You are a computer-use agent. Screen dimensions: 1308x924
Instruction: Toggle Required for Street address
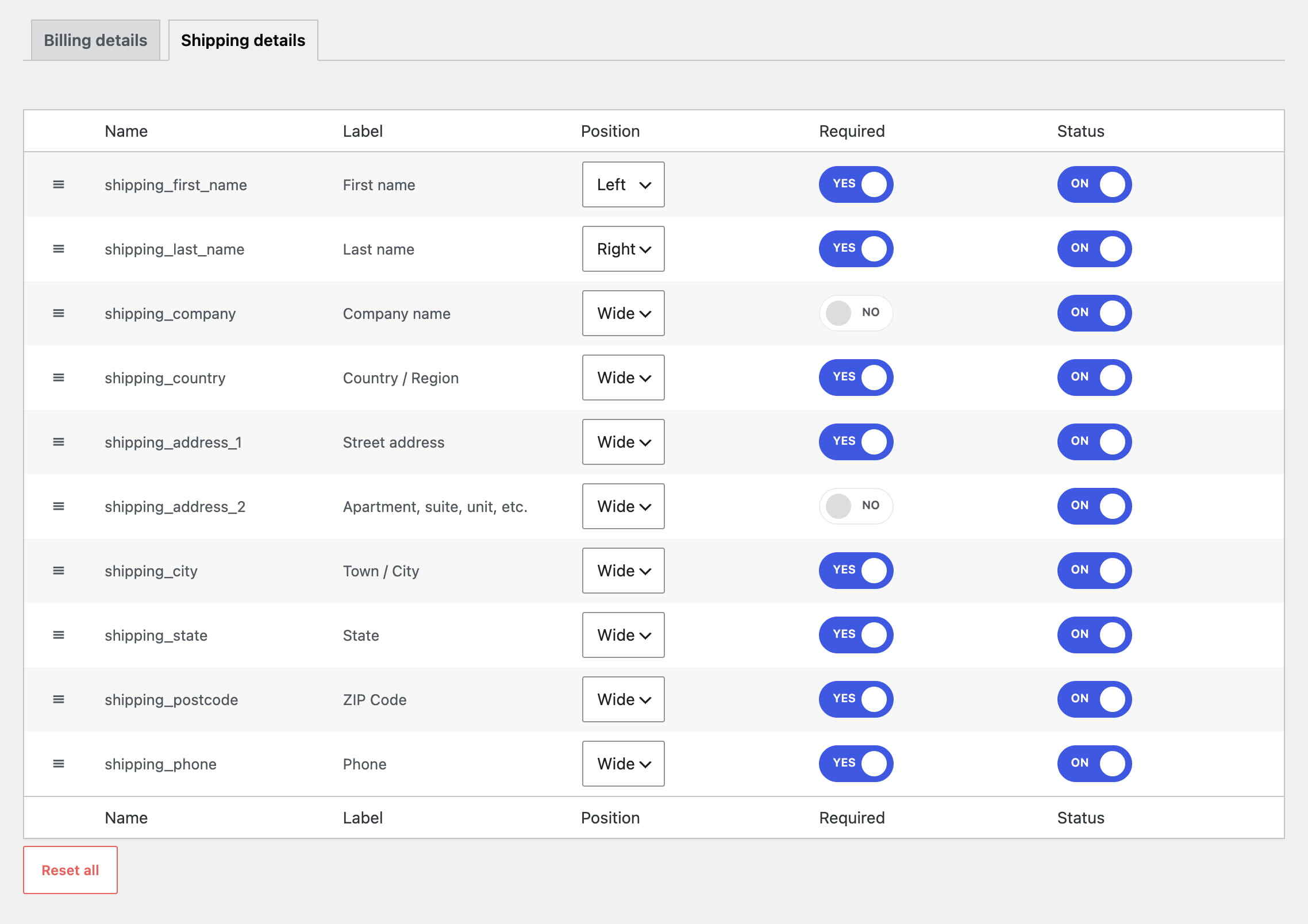(856, 442)
